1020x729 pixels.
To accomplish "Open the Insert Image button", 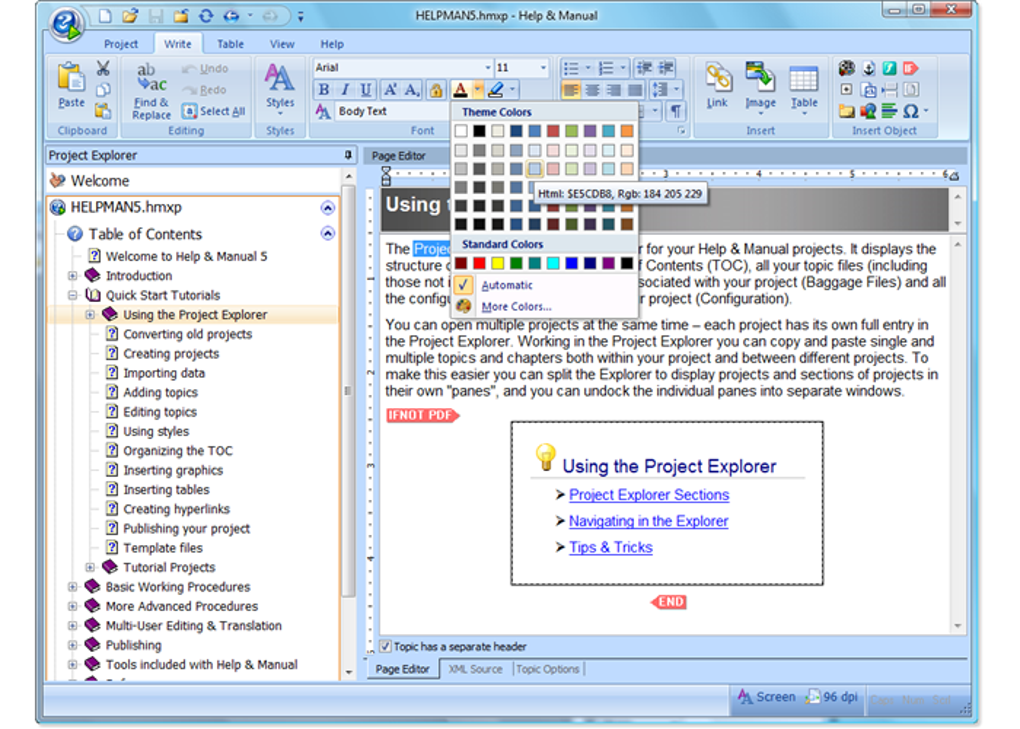I will coord(760,88).
